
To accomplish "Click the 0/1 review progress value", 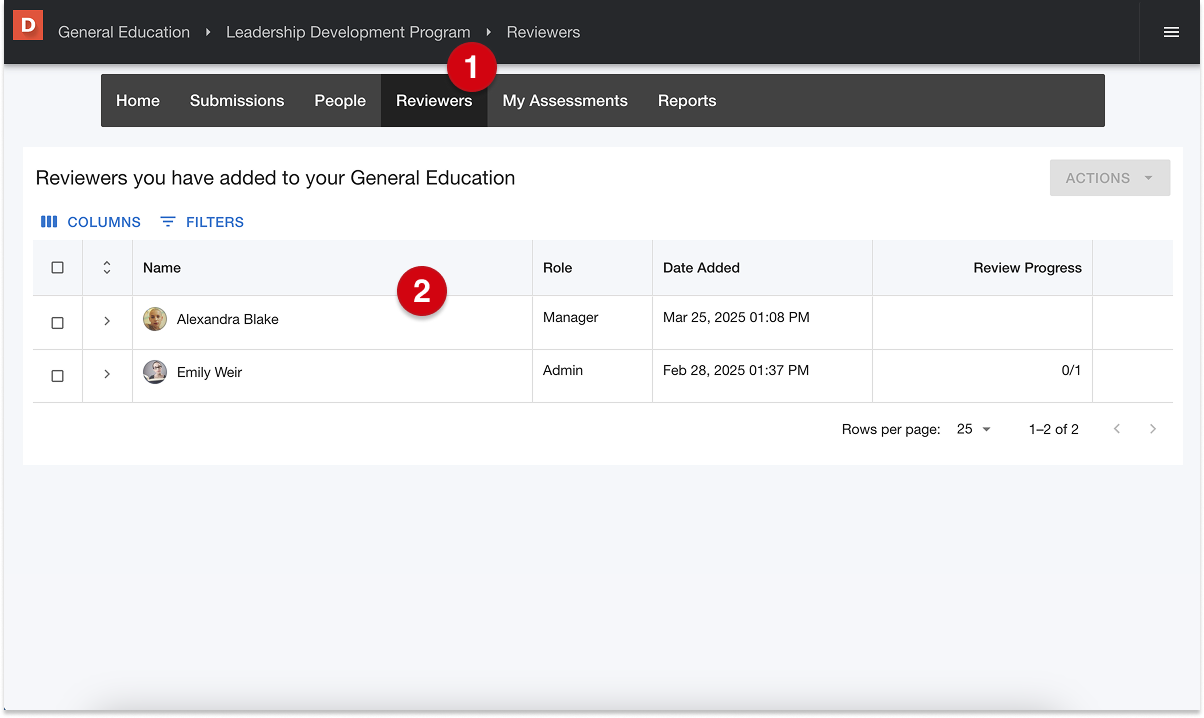I will [x=1071, y=370].
